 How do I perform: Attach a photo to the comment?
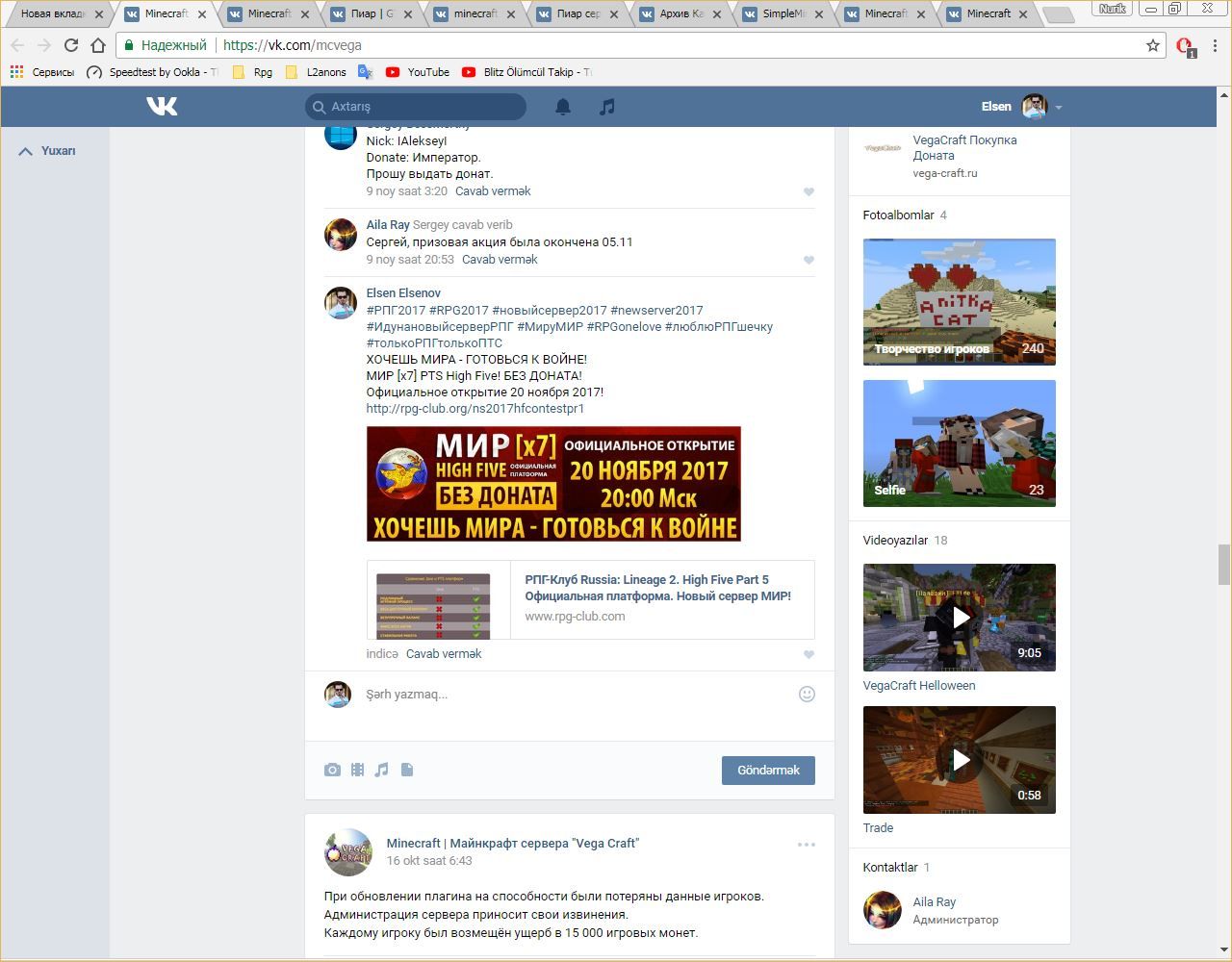click(332, 770)
